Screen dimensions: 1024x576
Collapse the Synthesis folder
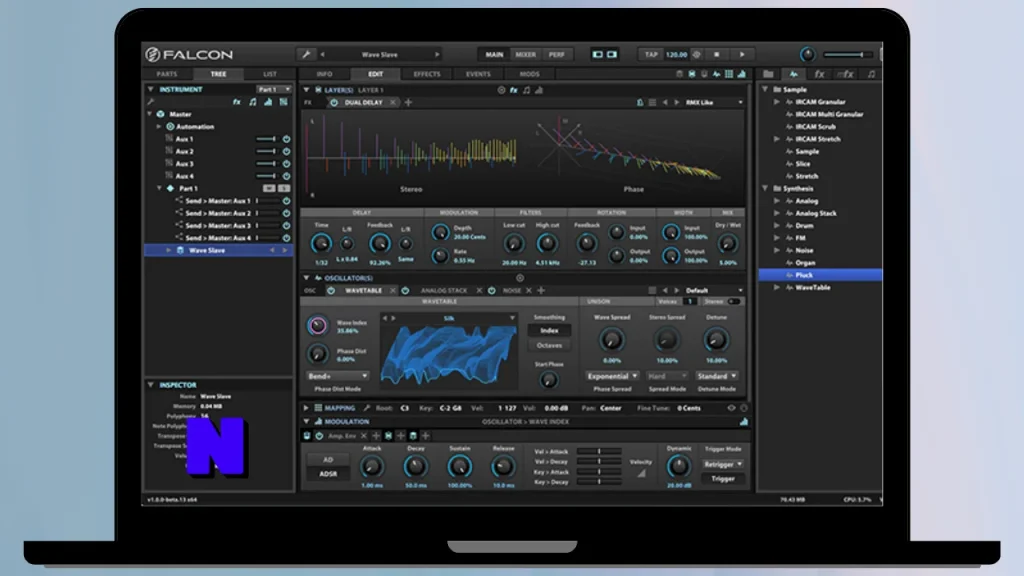click(765, 189)
